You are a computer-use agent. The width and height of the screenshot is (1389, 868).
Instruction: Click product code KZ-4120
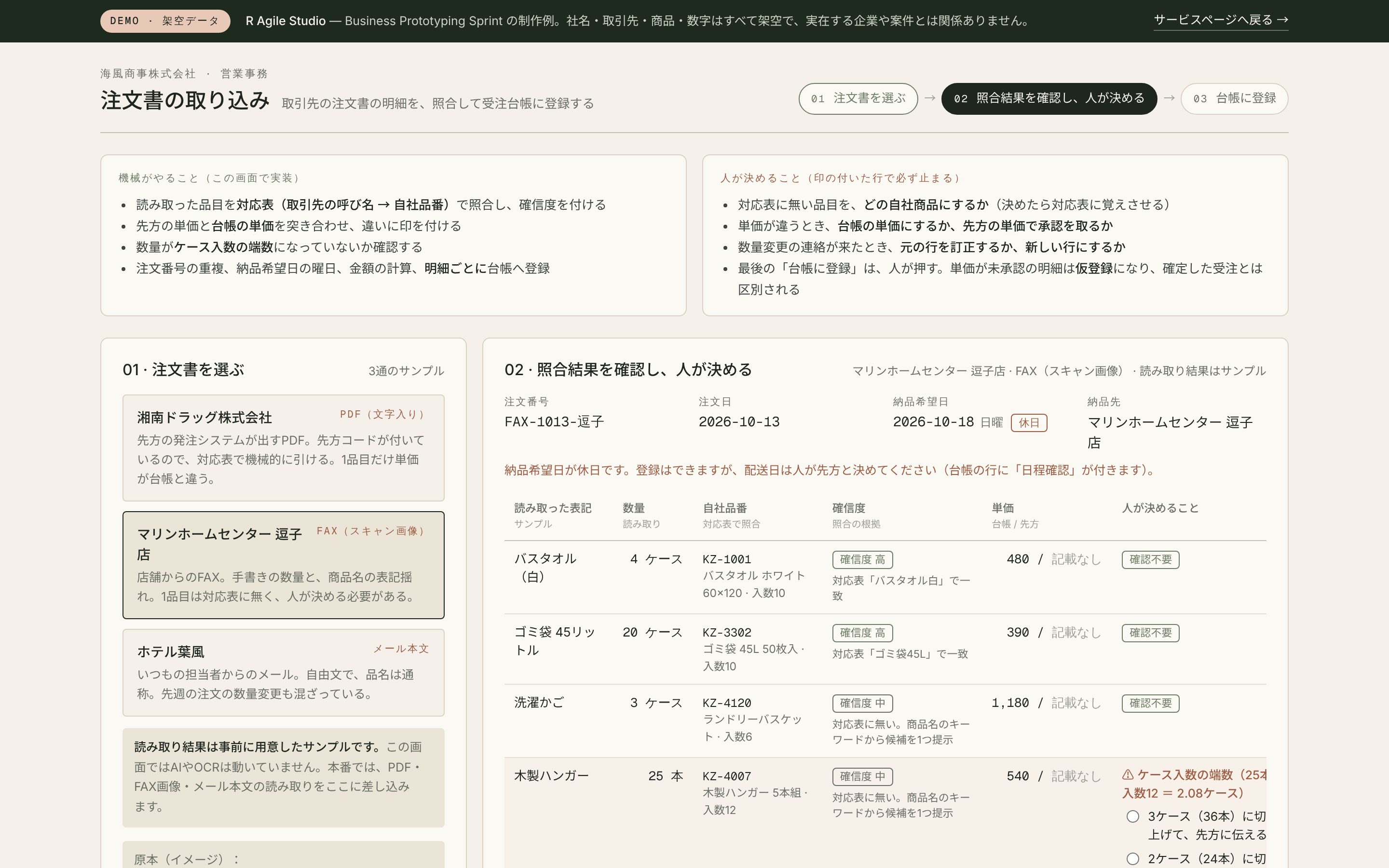(727, 703)
